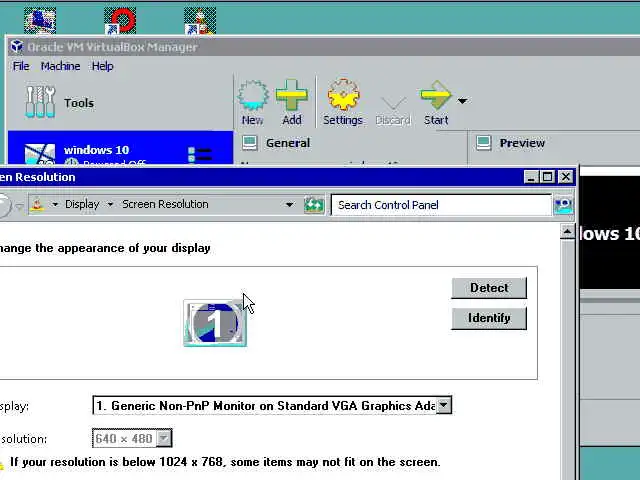Click the VirtualBox cube title bar icon
This screenshot has height=480, width=640.
(17, 47)
